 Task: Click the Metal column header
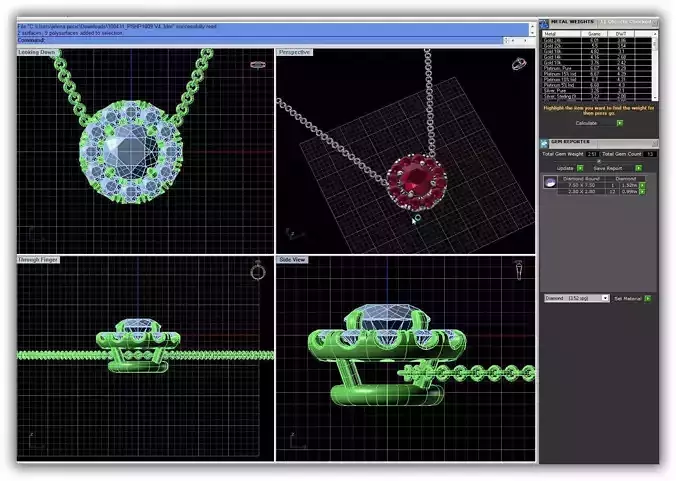click(x=561, y=34)
